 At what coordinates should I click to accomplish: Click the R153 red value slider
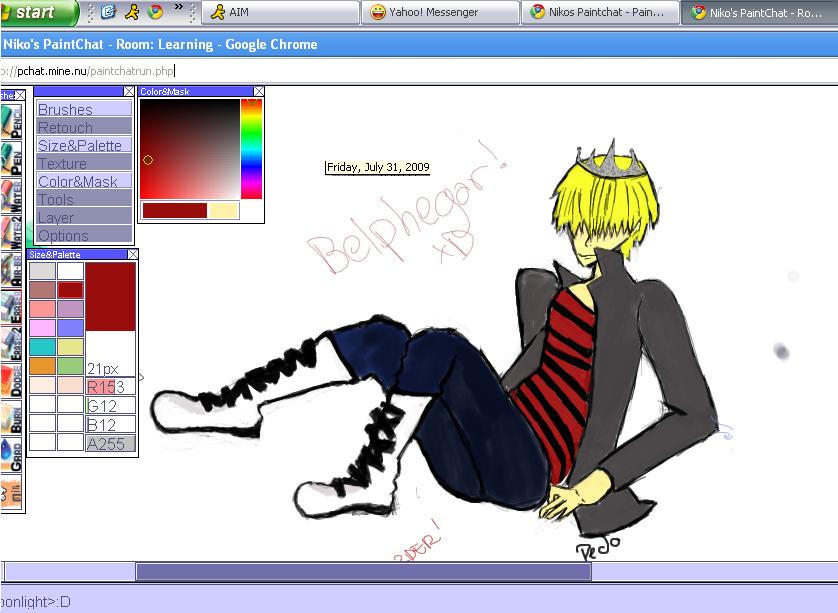(111, 386)
